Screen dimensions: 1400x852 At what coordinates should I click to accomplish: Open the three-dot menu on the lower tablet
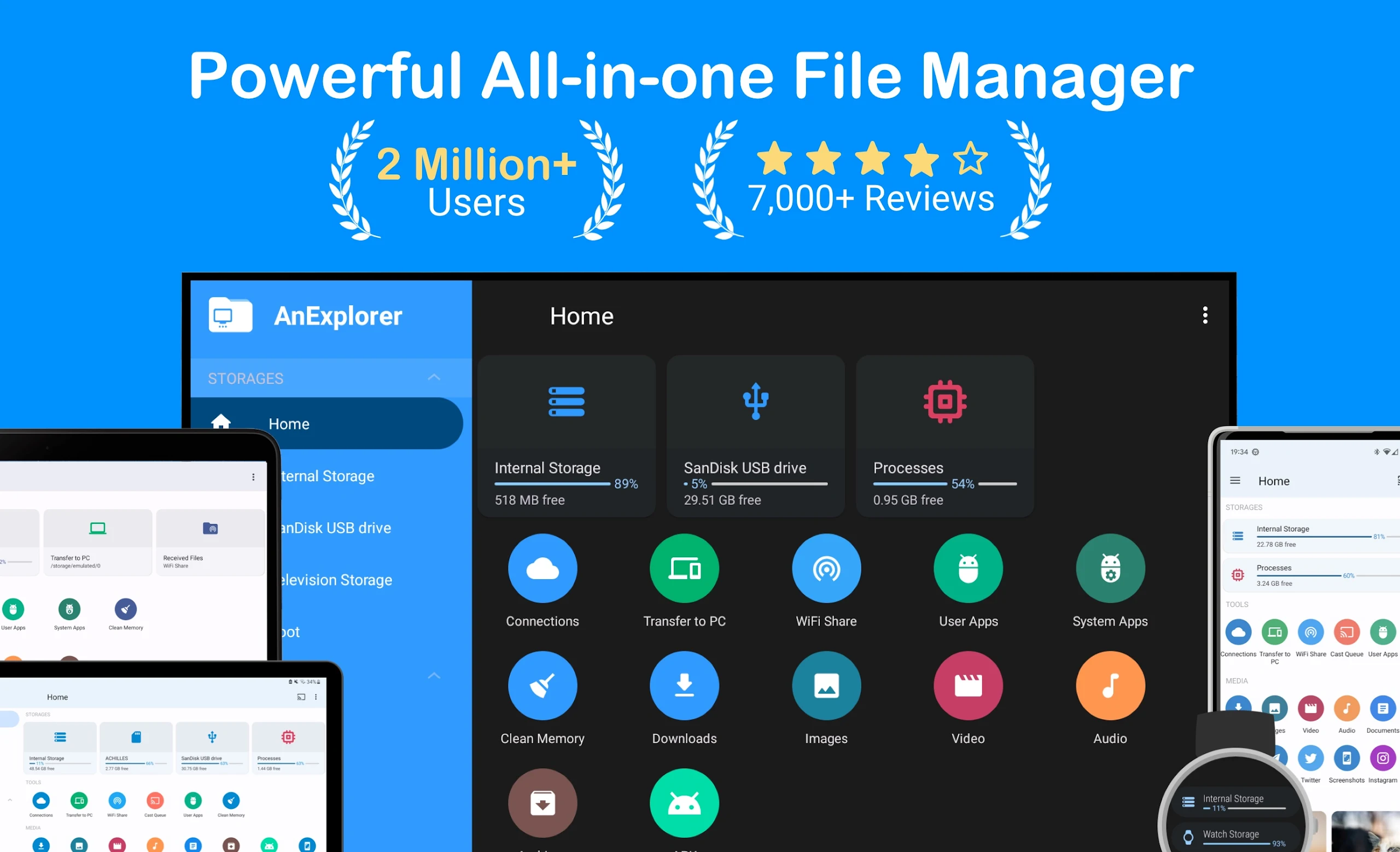[316, 697]
